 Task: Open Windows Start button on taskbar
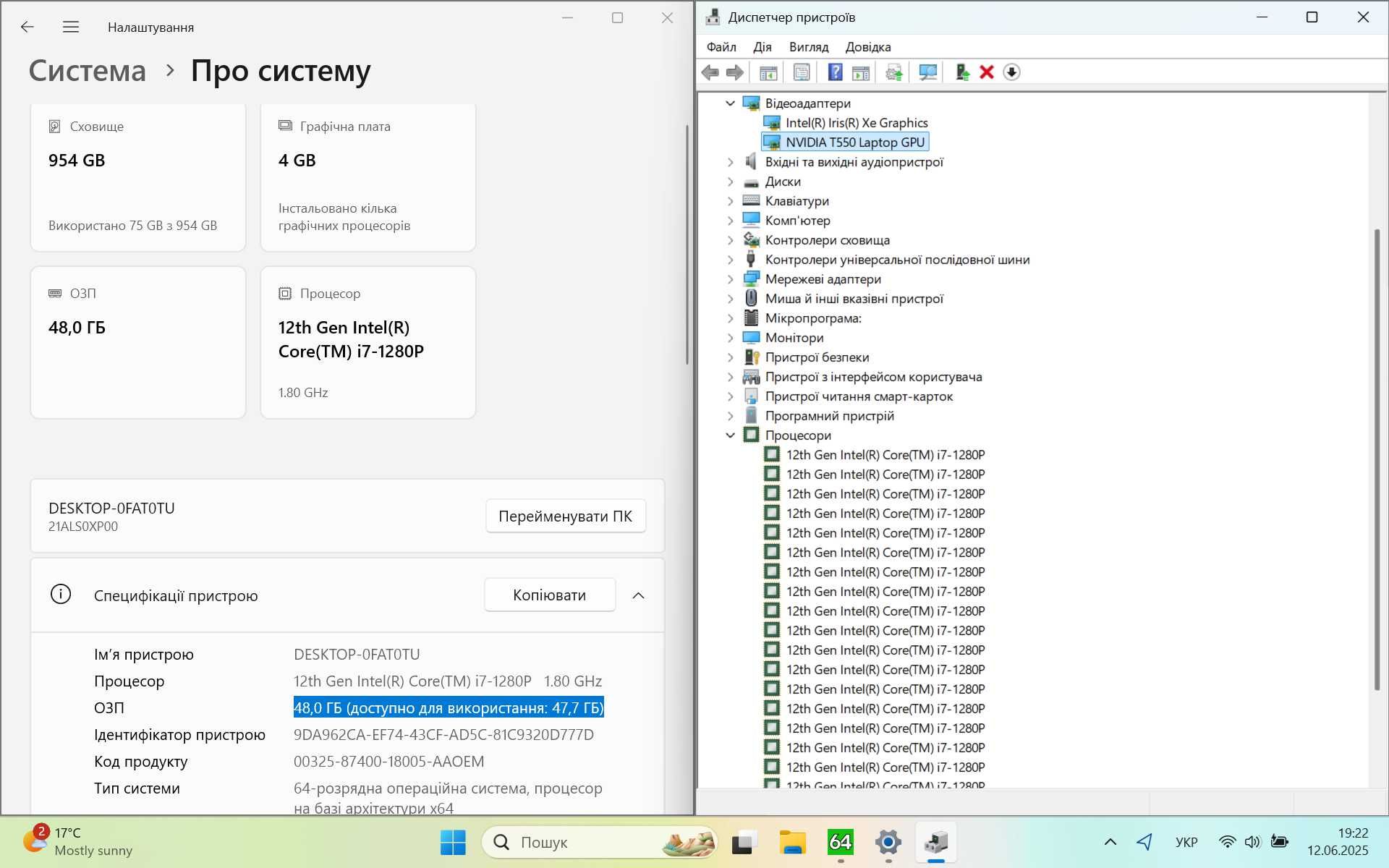click(453, 842)
